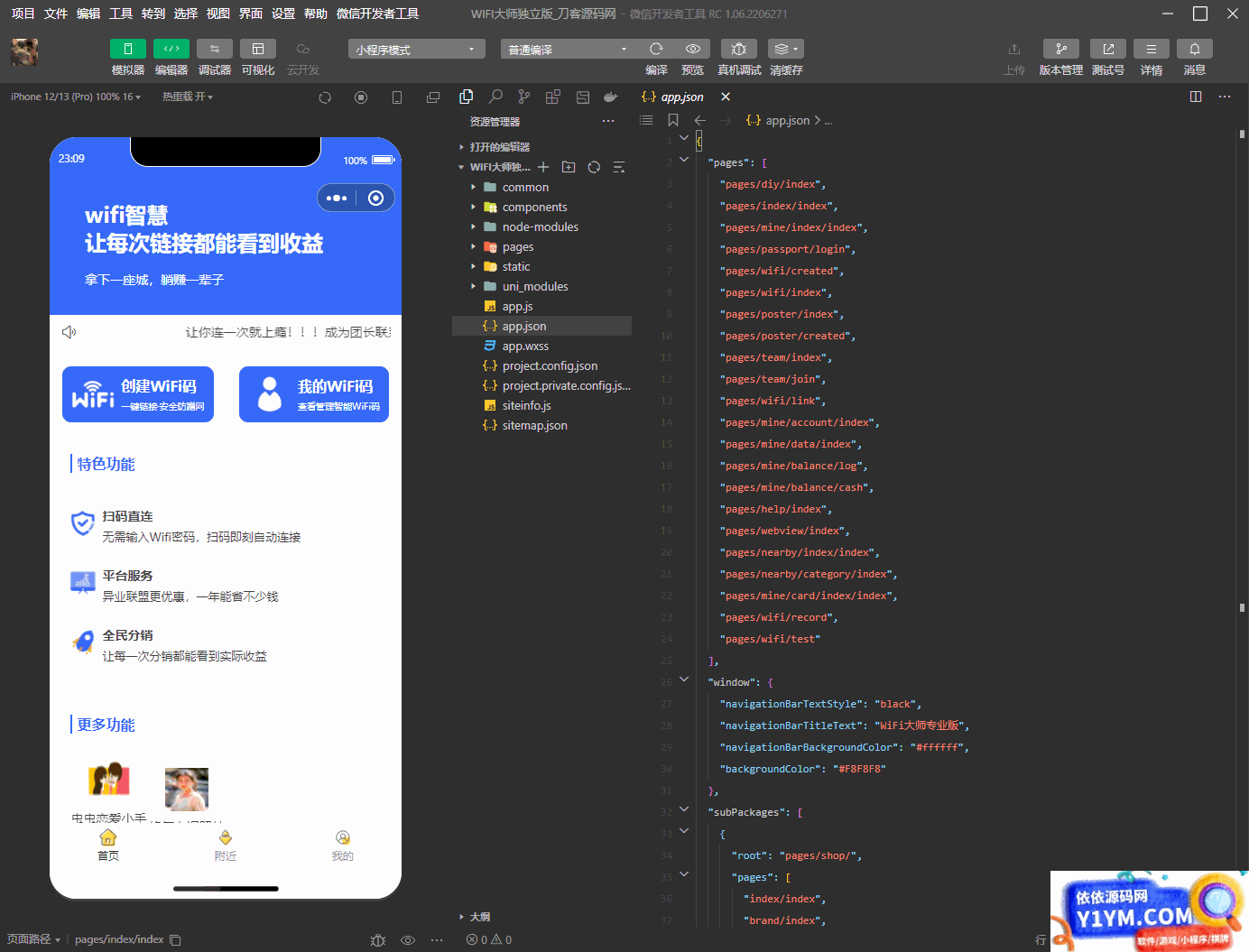Click the cloud development icon above 云开发
This screenshot has height=952, width=1249.
point(303,49)
